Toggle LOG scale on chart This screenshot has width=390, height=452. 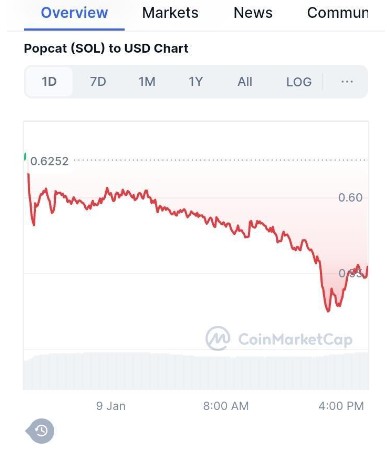pyautogui.click(x=299, y=82)
